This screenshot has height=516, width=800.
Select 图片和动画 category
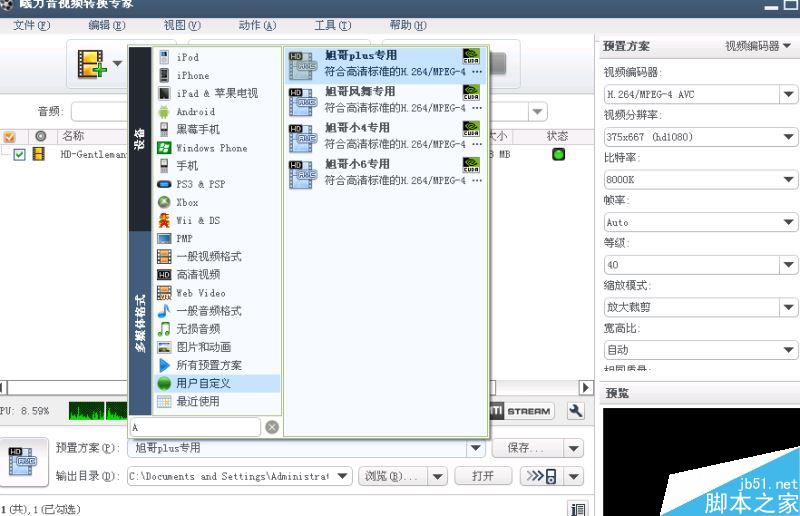[x=217, y=347]
